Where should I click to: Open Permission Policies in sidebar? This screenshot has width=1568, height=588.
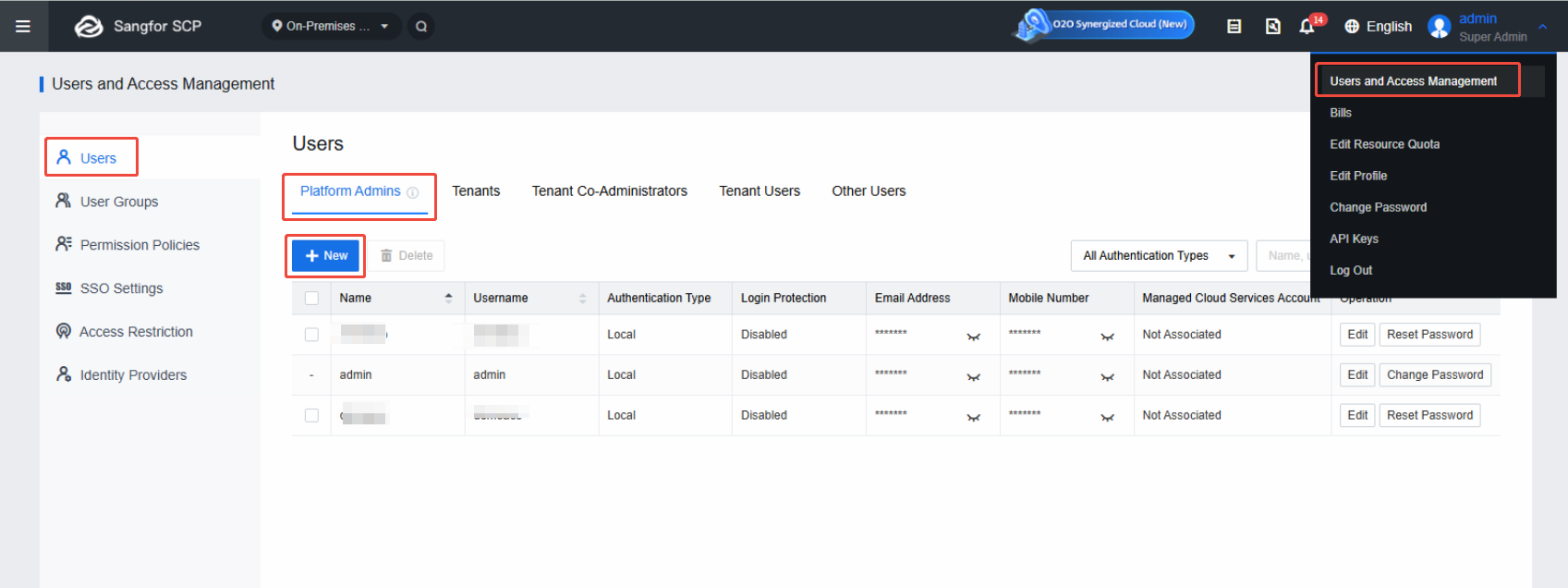click(x=140, y=245)
